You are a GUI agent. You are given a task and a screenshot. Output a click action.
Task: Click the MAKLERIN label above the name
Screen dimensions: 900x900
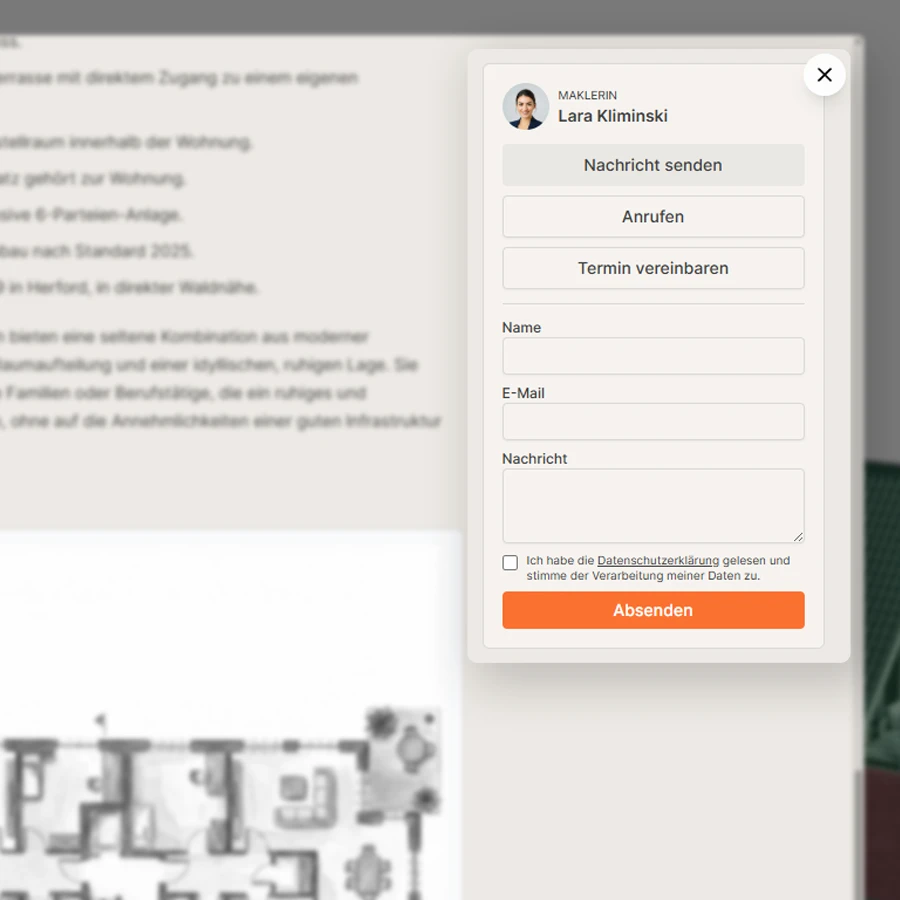[587, 95]
